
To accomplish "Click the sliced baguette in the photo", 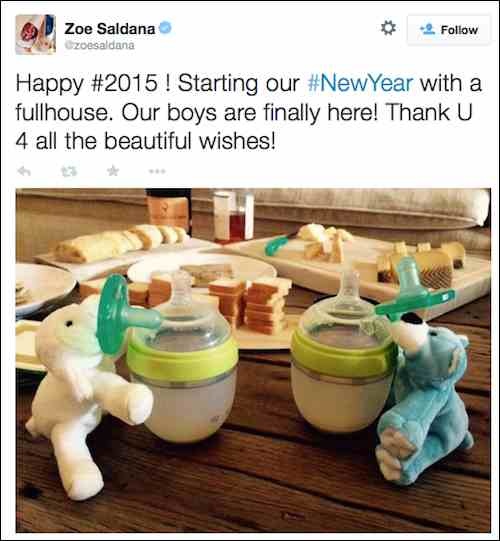I will click(x=121, y=242).
